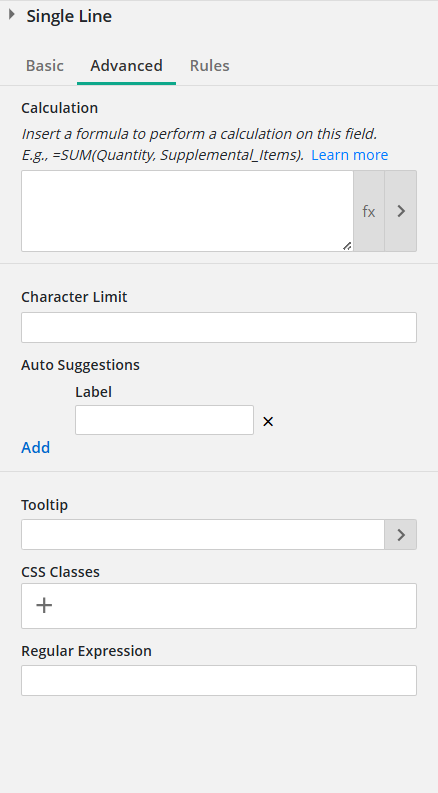Click inside the Calculation formula box
Viewport: 438px width, 793px height.
187,211
